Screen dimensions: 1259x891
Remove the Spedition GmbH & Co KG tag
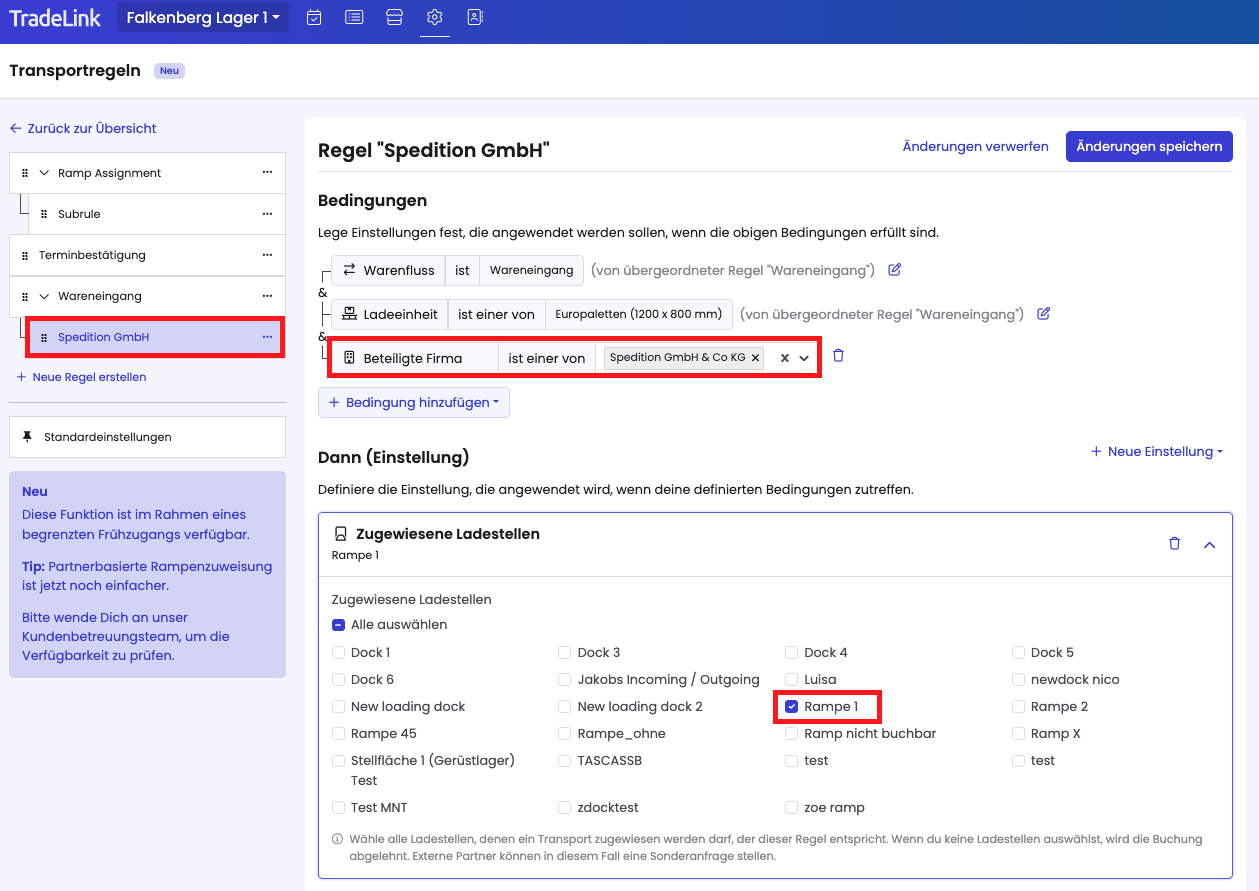point(755,358)
